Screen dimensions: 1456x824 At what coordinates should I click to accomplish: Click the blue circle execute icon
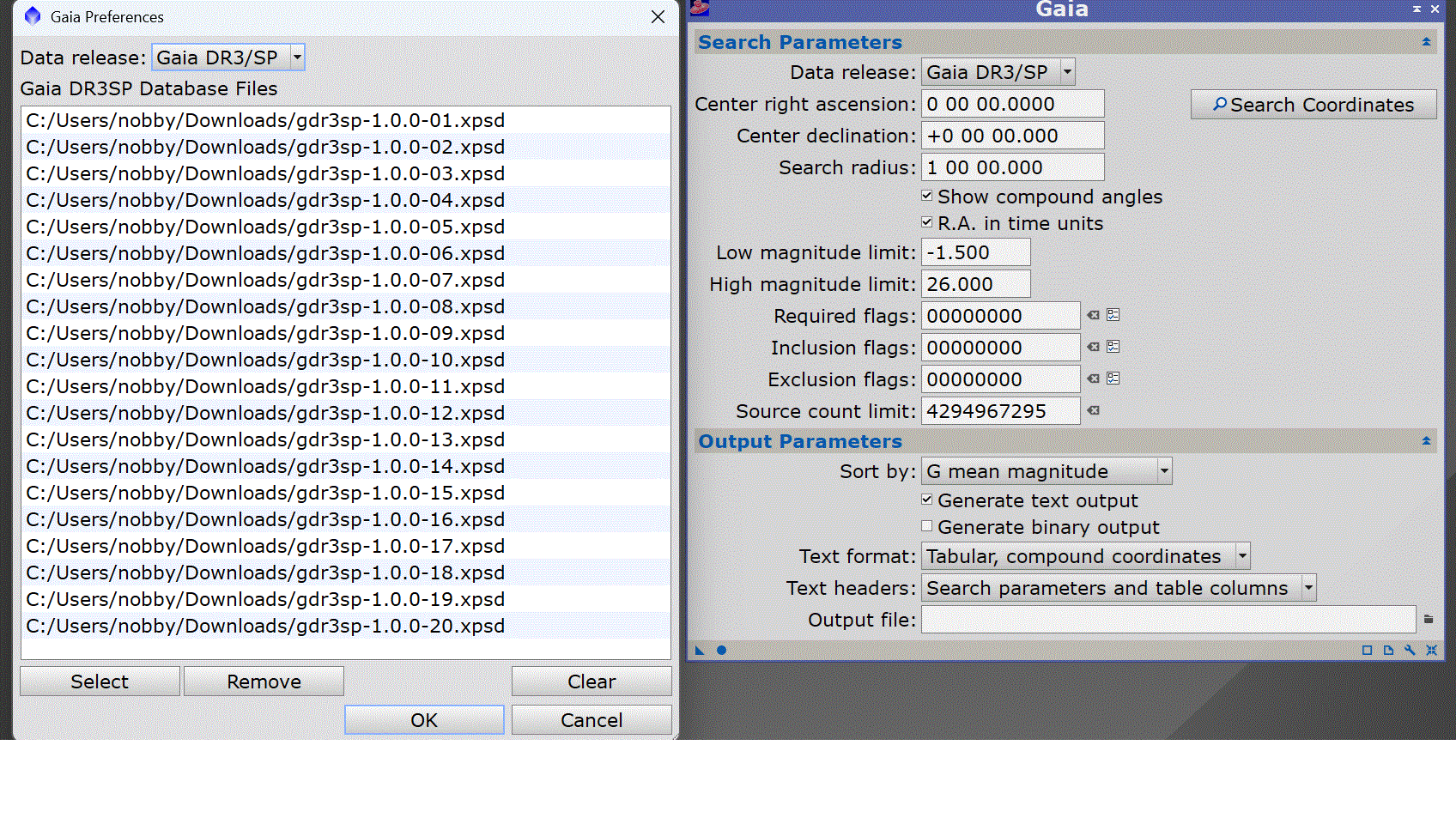point(721,651)
